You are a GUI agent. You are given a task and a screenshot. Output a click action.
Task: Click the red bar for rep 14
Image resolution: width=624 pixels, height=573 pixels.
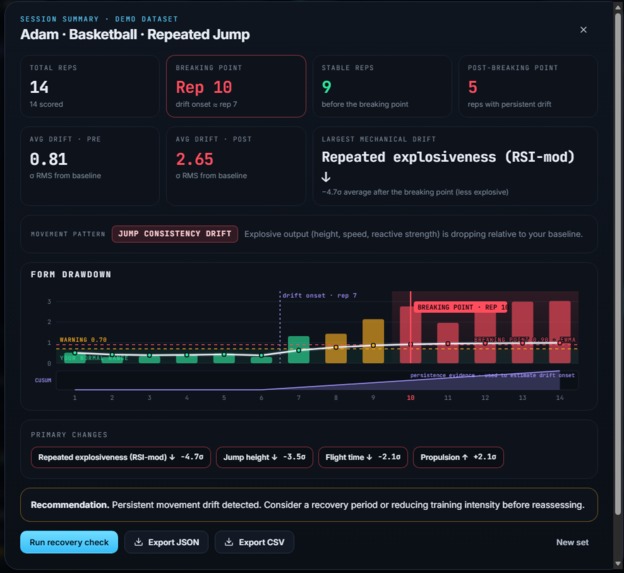click(560, 332)
